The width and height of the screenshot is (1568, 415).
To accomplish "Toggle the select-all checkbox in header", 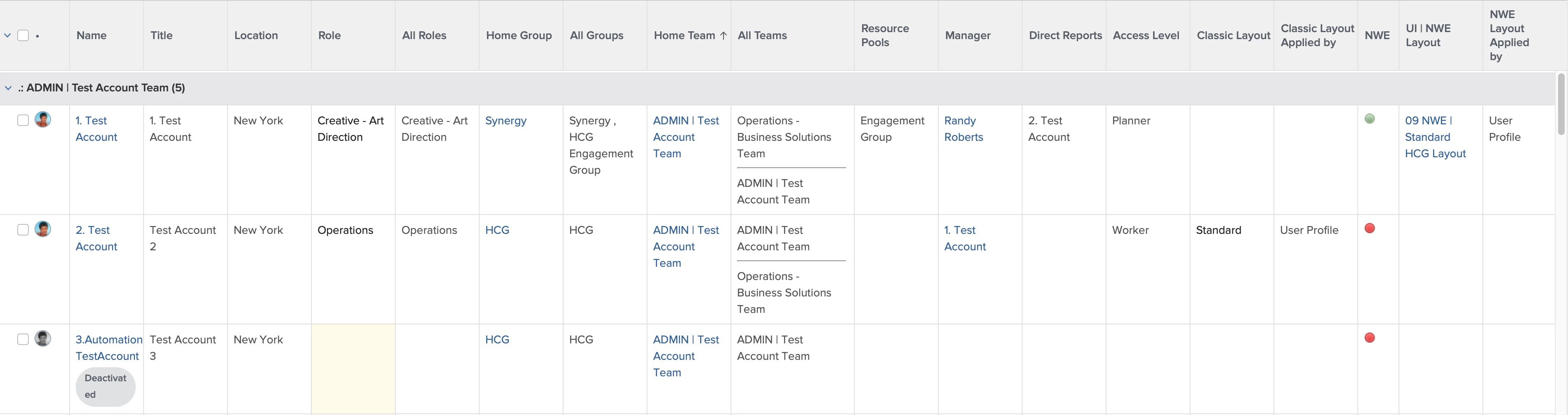I will (23, 35).
